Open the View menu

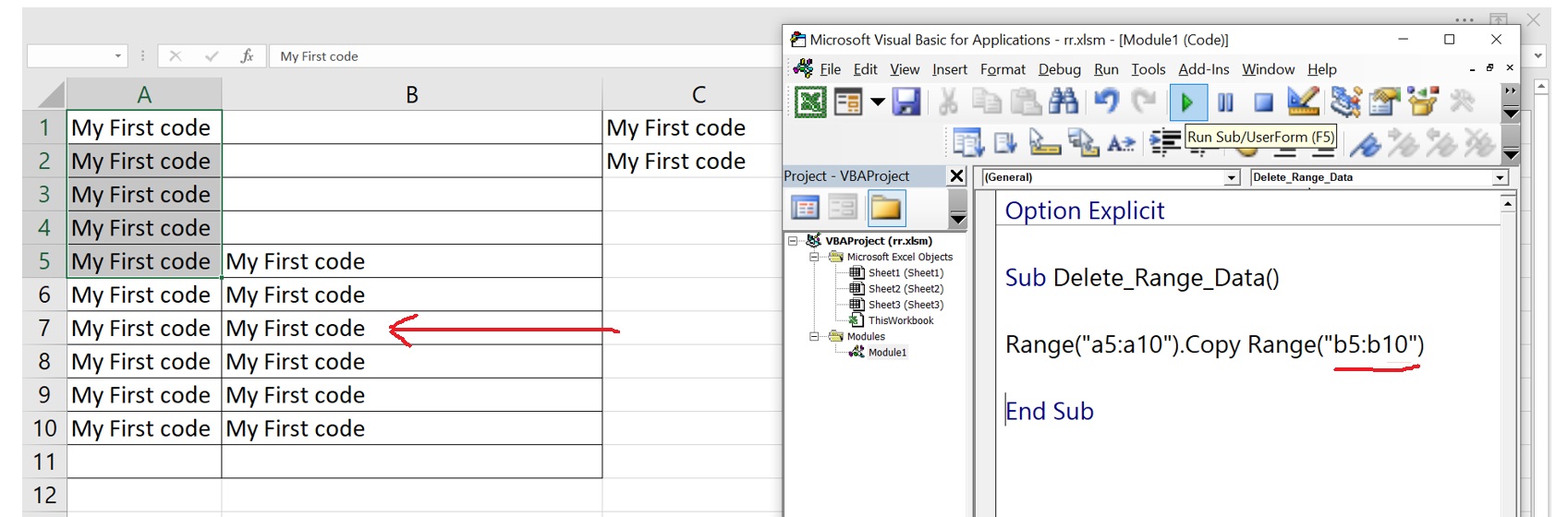[x=905, y=69]
